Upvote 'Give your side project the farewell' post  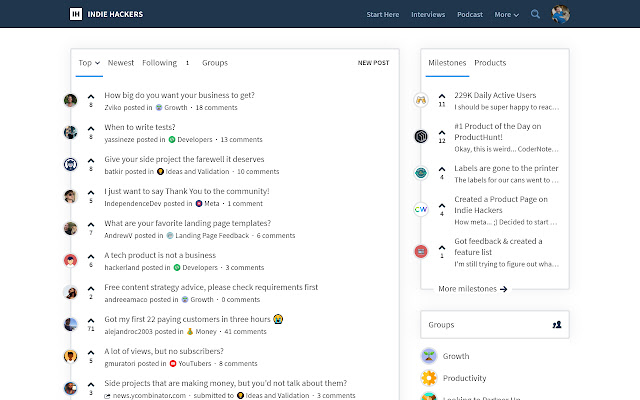pos(91,160)
